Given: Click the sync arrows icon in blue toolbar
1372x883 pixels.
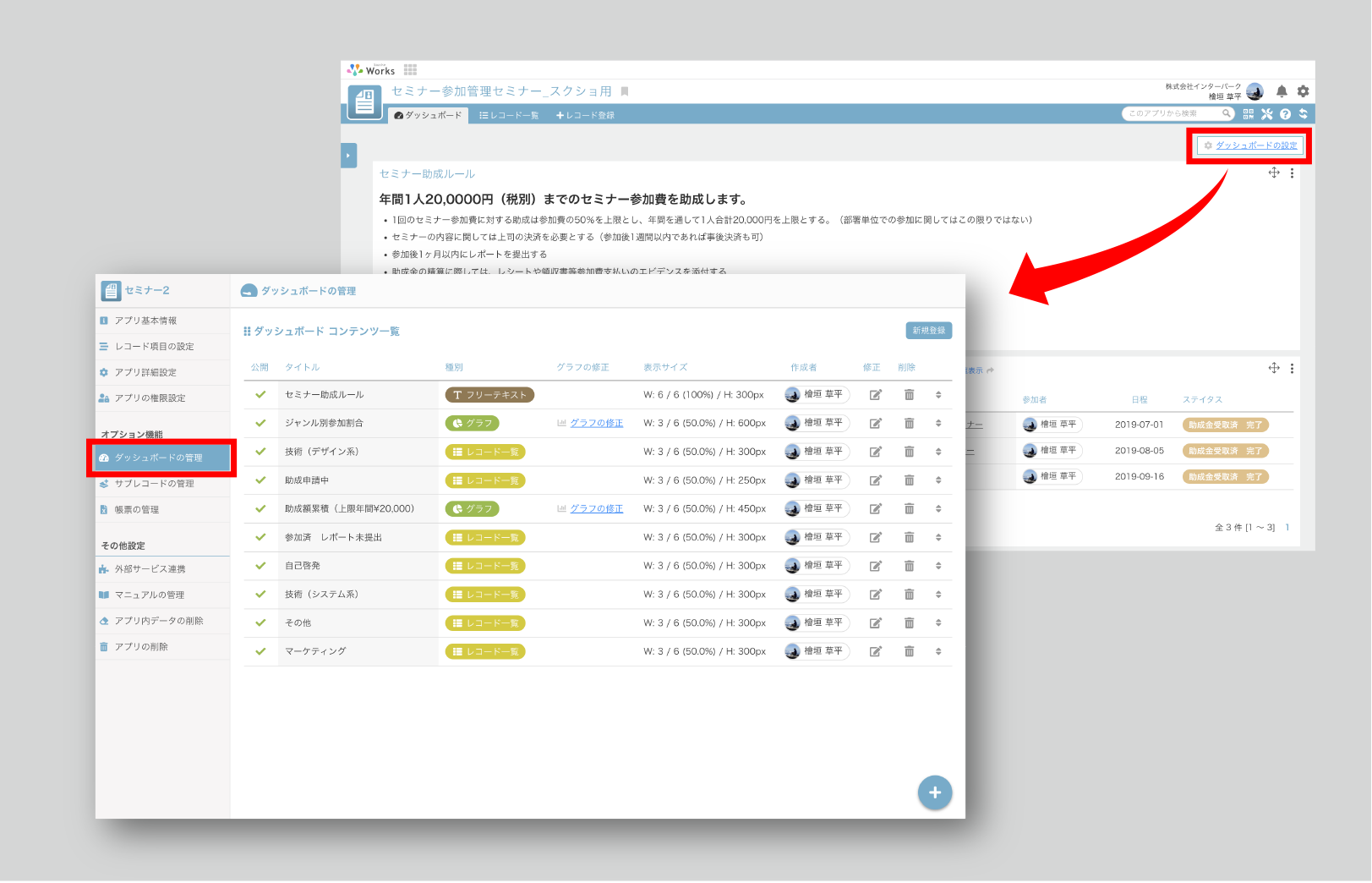Looking at the screenshot, I should coord(1303,114).
